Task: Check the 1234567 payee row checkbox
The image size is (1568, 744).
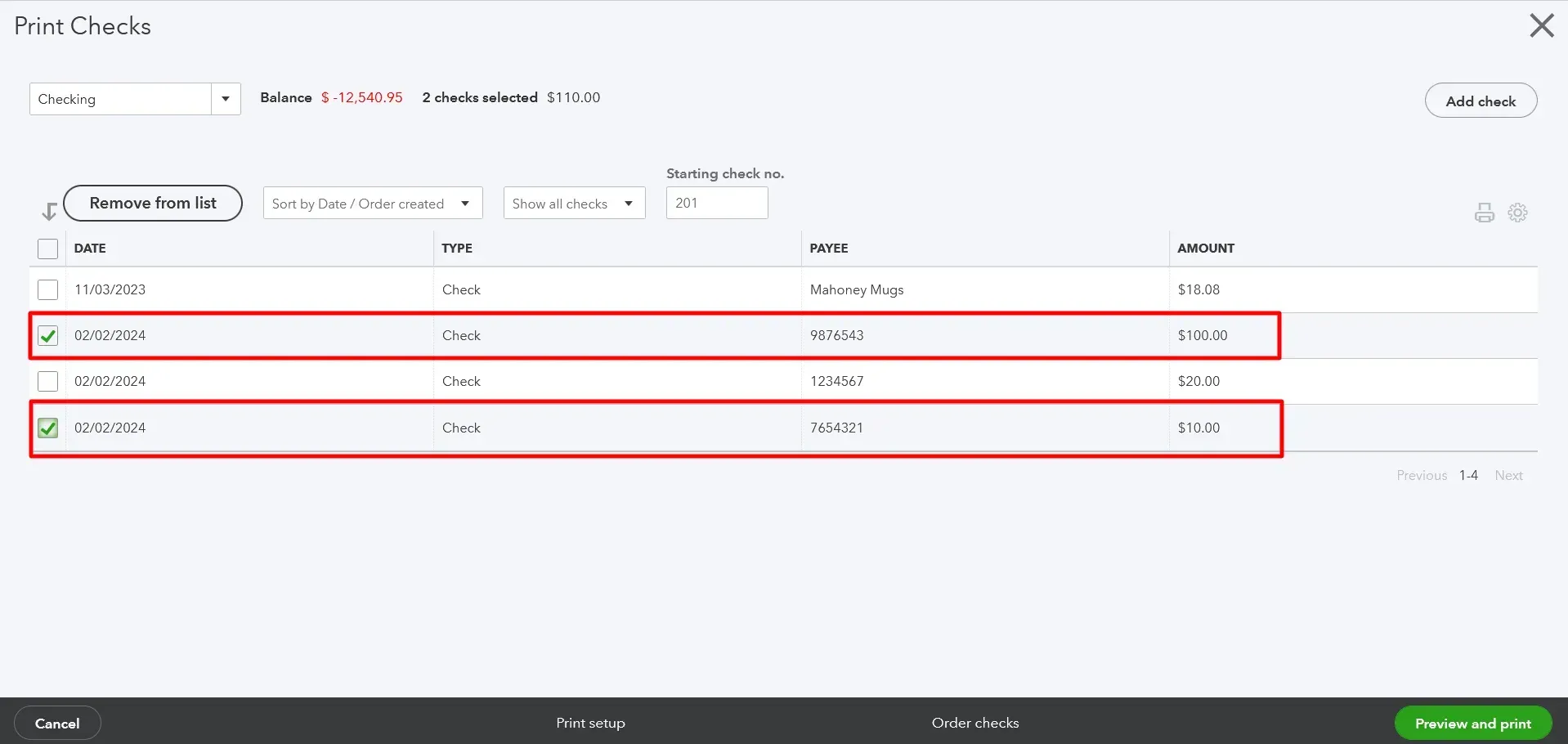Action: (48, 381)
